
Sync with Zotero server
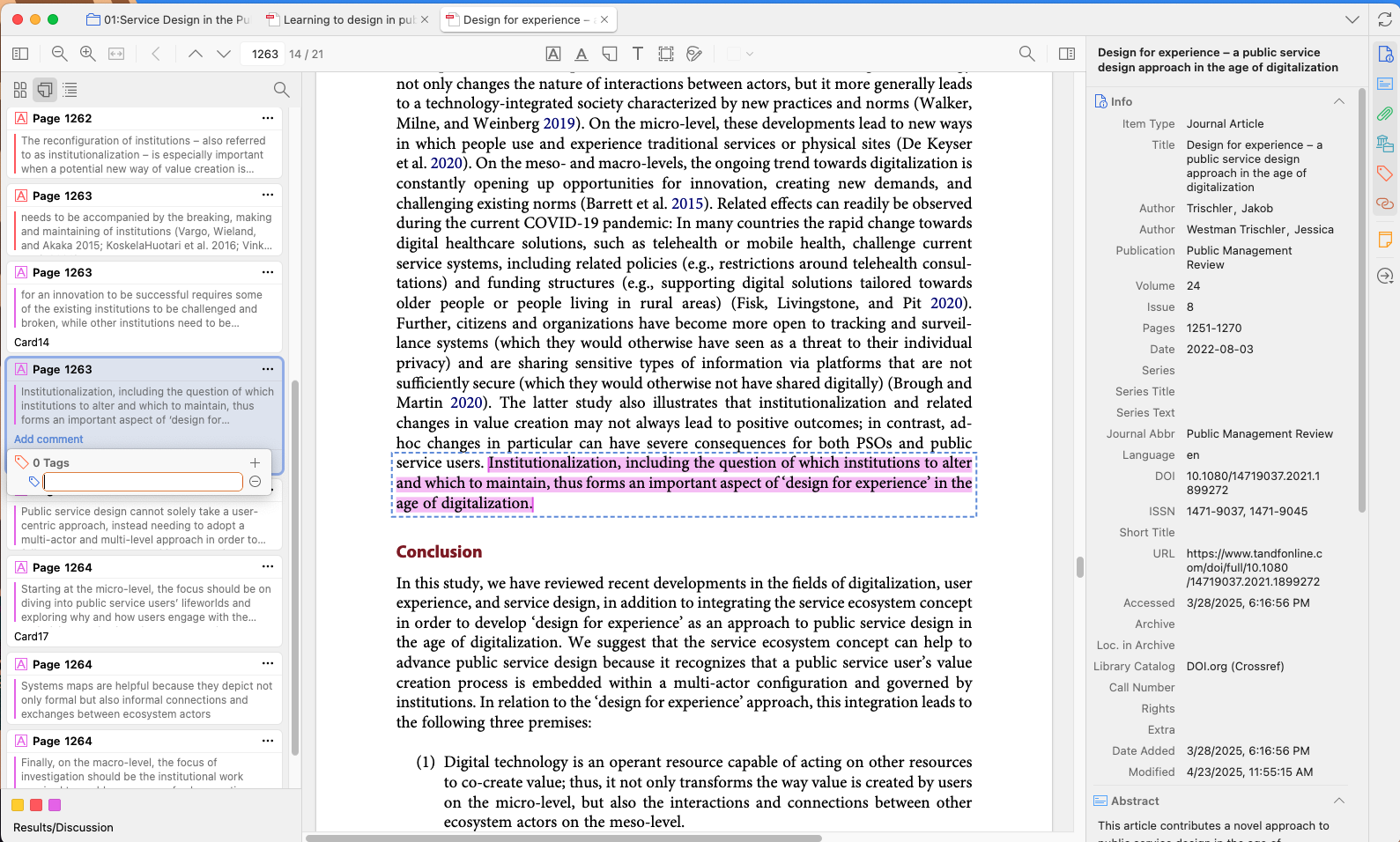(x=1385, y=19)
